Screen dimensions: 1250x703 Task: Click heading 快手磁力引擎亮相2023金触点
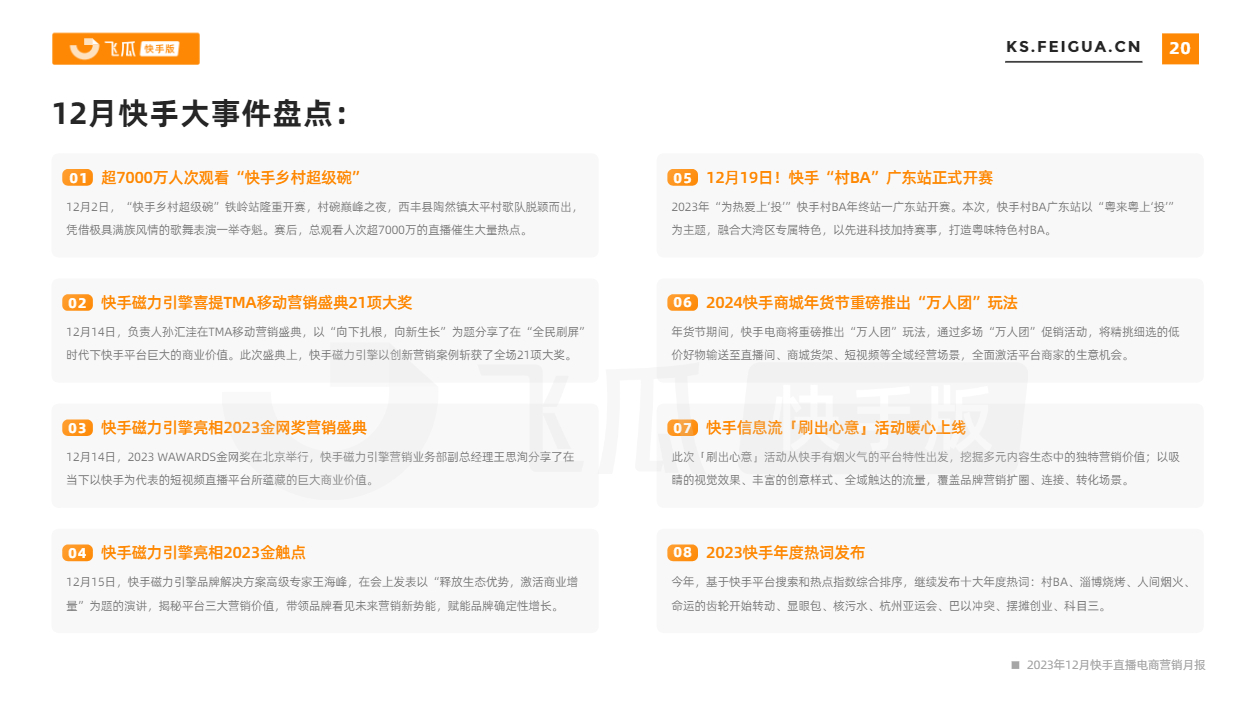pos(203,553)
